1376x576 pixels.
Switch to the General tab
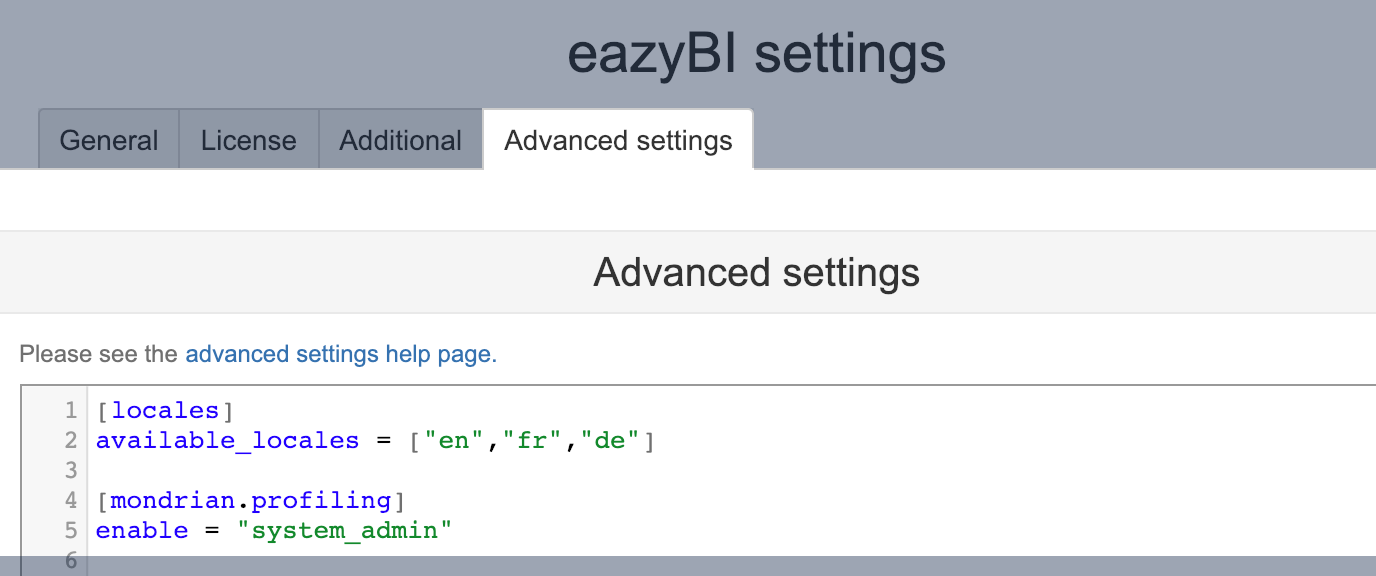(107, 140)
